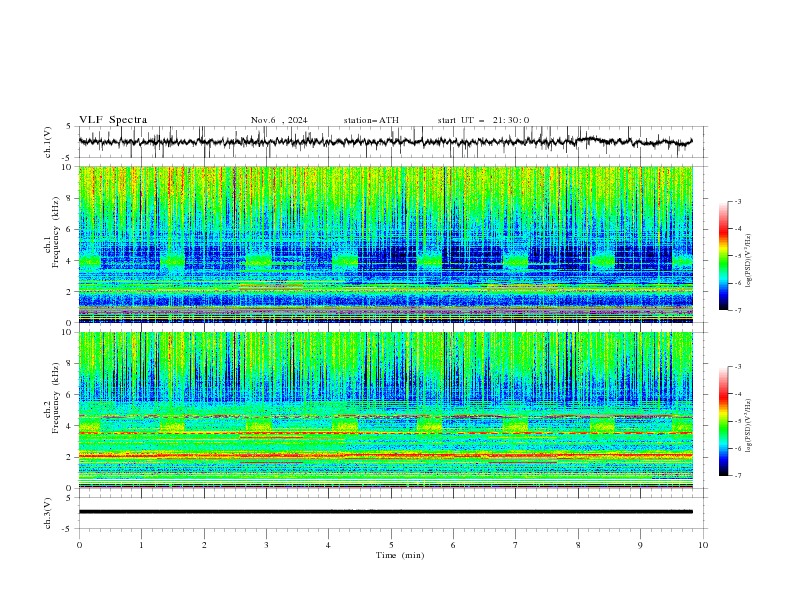
Task: Click the "ch.1(V)" waveform axis label
Action: pyautogui.click(x=48, y=142)
